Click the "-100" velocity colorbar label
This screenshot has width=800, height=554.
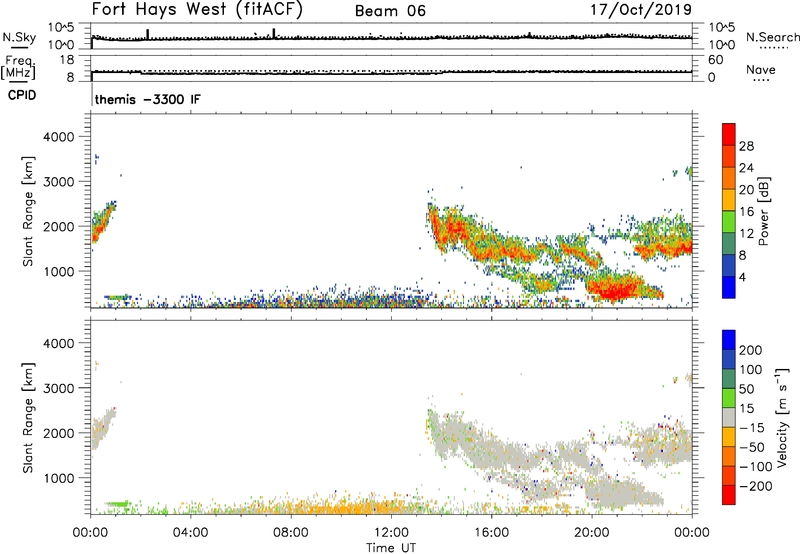755,466
